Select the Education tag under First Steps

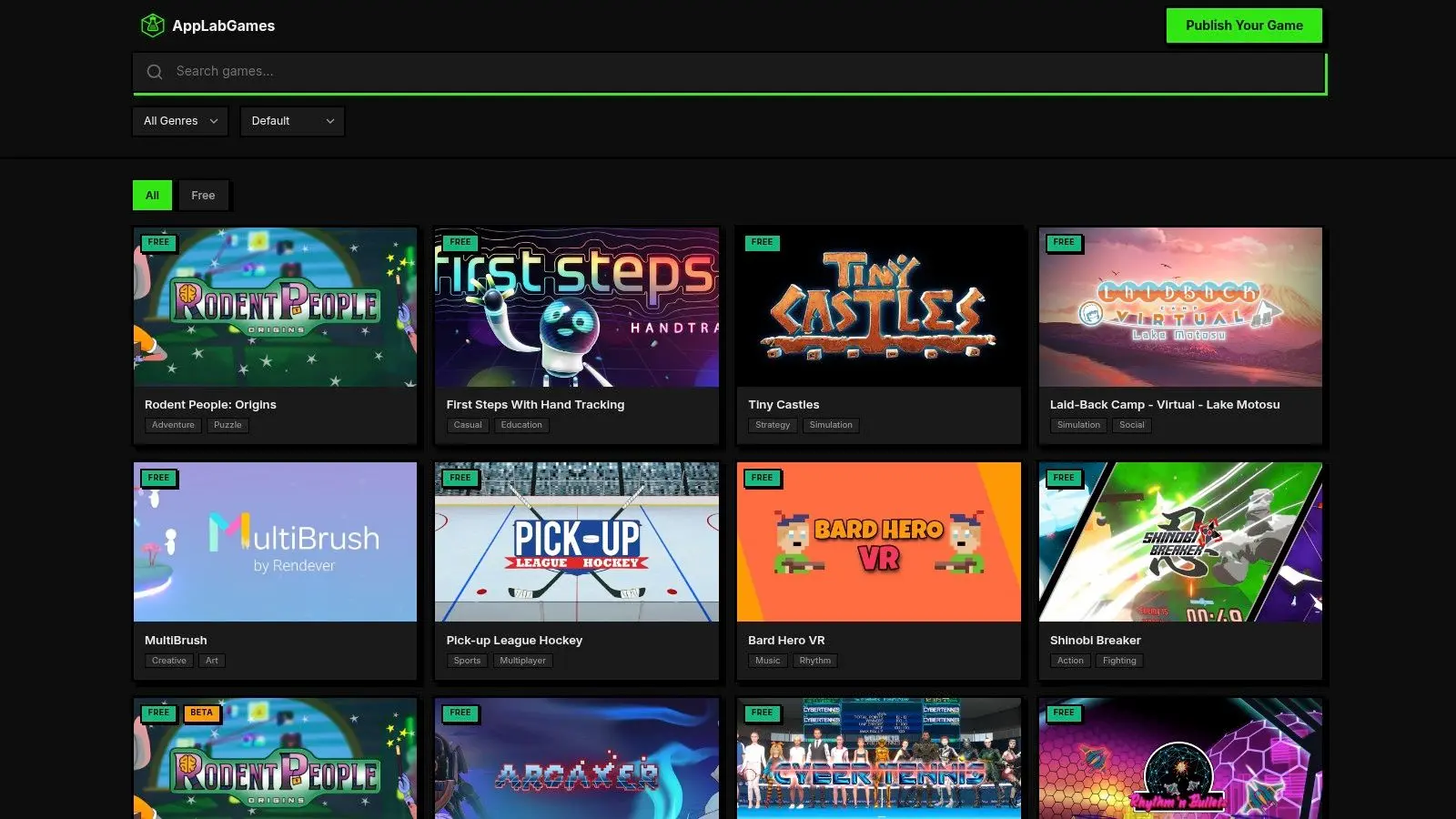pyautogui.click(x=521, y=424)
